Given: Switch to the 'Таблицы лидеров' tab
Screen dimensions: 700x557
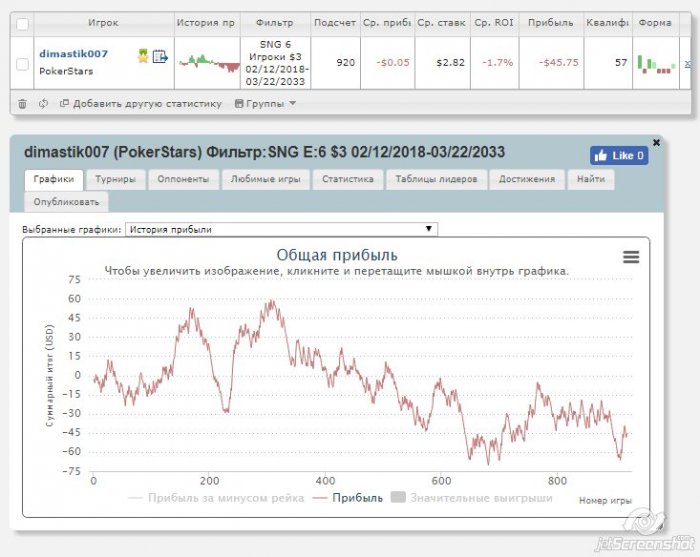Looking at the screenshot, I should click(437, 179).
